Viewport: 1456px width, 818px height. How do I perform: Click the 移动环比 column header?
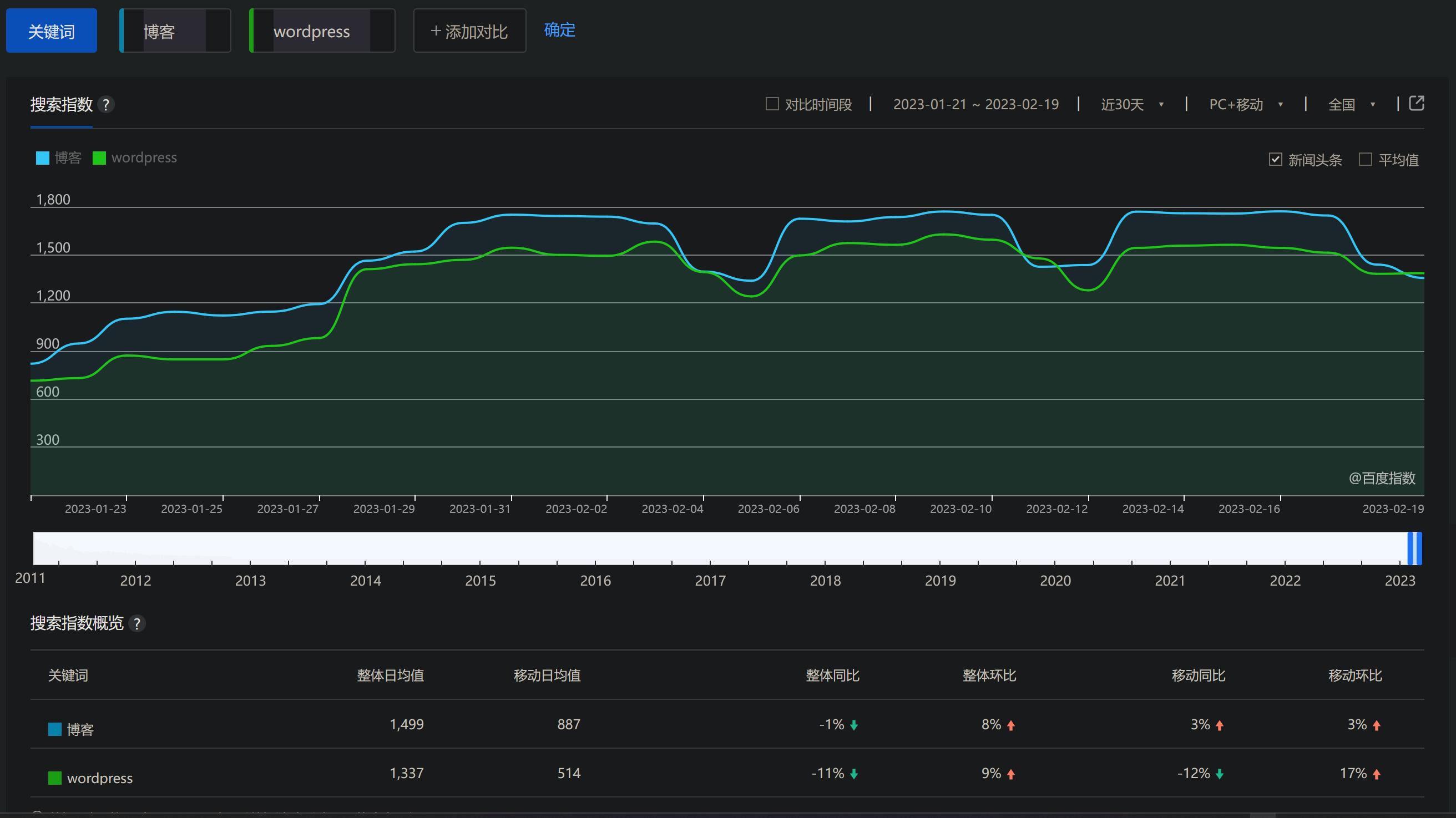[1355, 675]
